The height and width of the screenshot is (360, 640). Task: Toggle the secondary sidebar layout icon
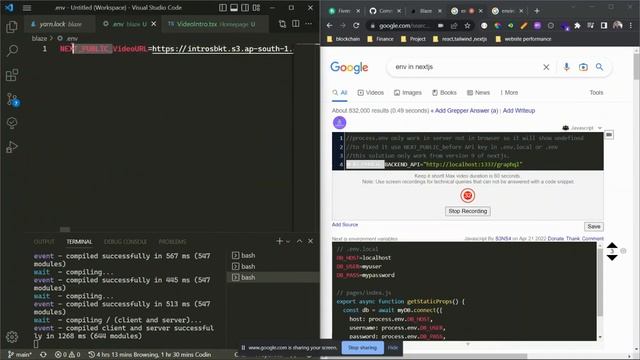pyautogui.click(x=245, y=8)
